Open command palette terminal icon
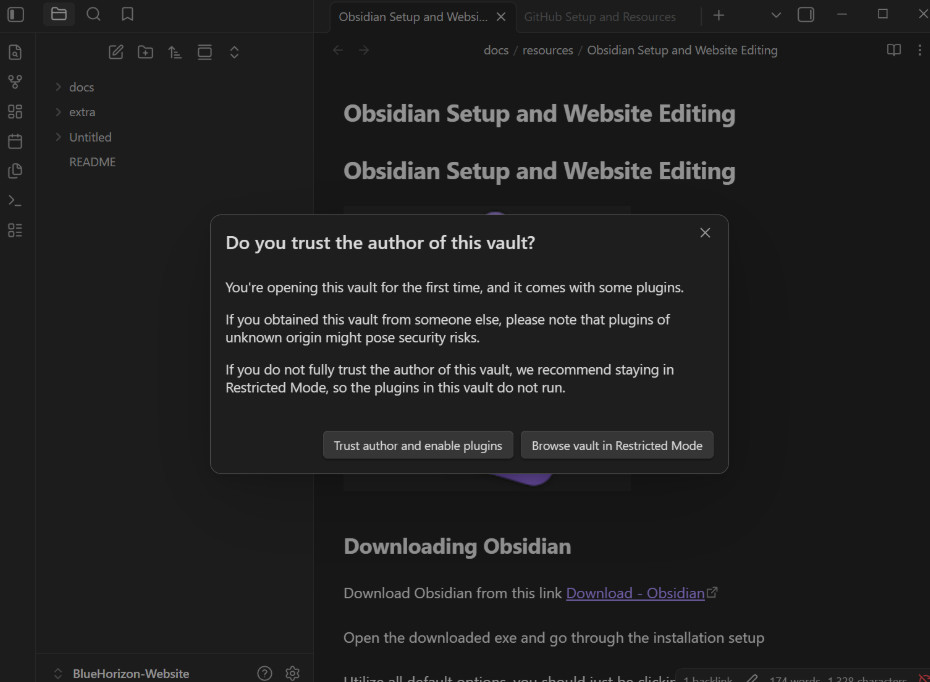The width and height of the screenshot is (930, 682). tap(15, 201)
